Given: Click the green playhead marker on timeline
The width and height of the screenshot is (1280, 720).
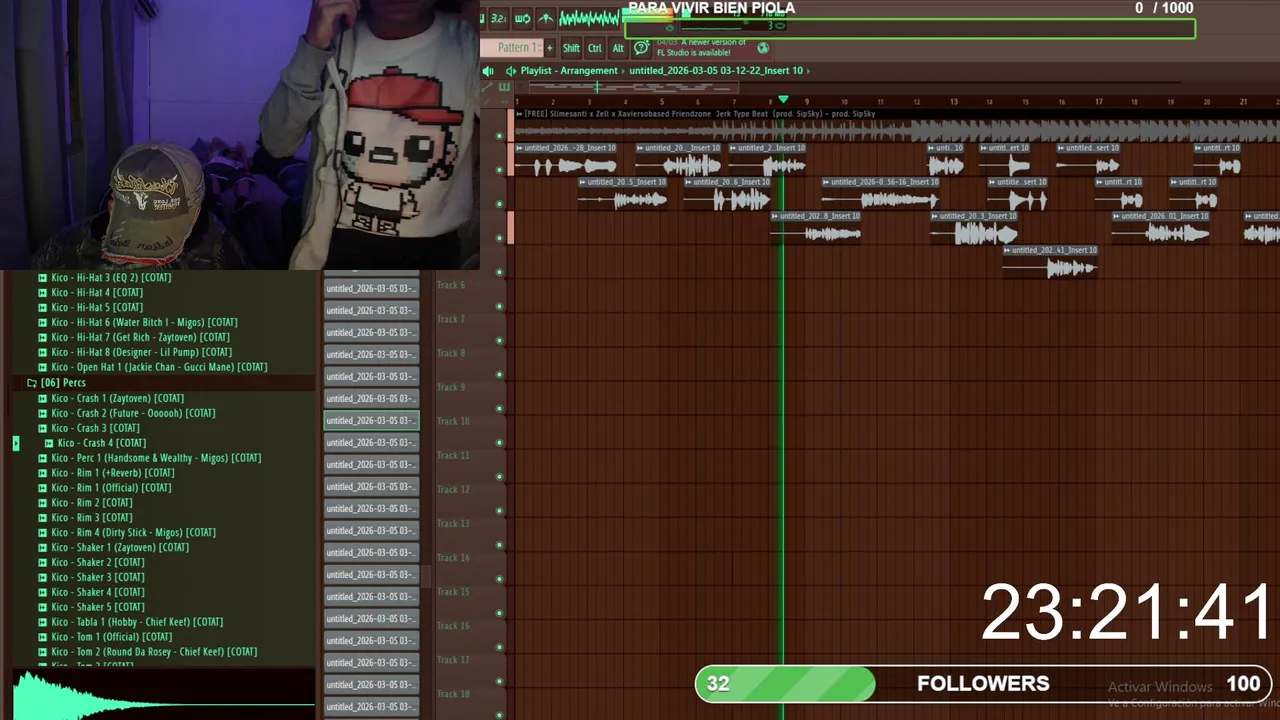Looking at the screenshot, I should tap(783, 99).
